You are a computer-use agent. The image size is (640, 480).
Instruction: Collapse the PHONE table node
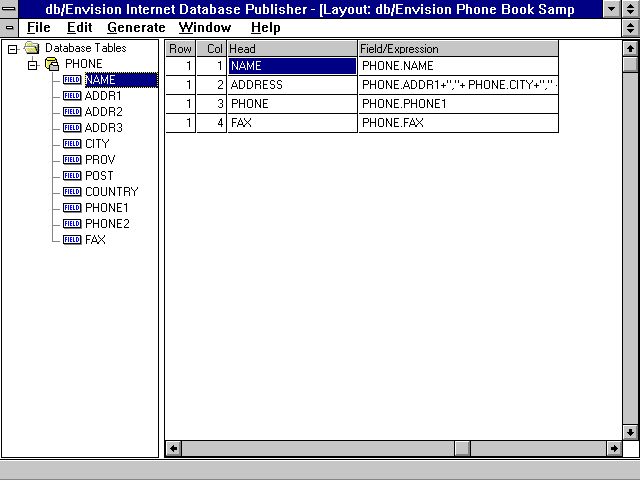click(x=32, y=64)
